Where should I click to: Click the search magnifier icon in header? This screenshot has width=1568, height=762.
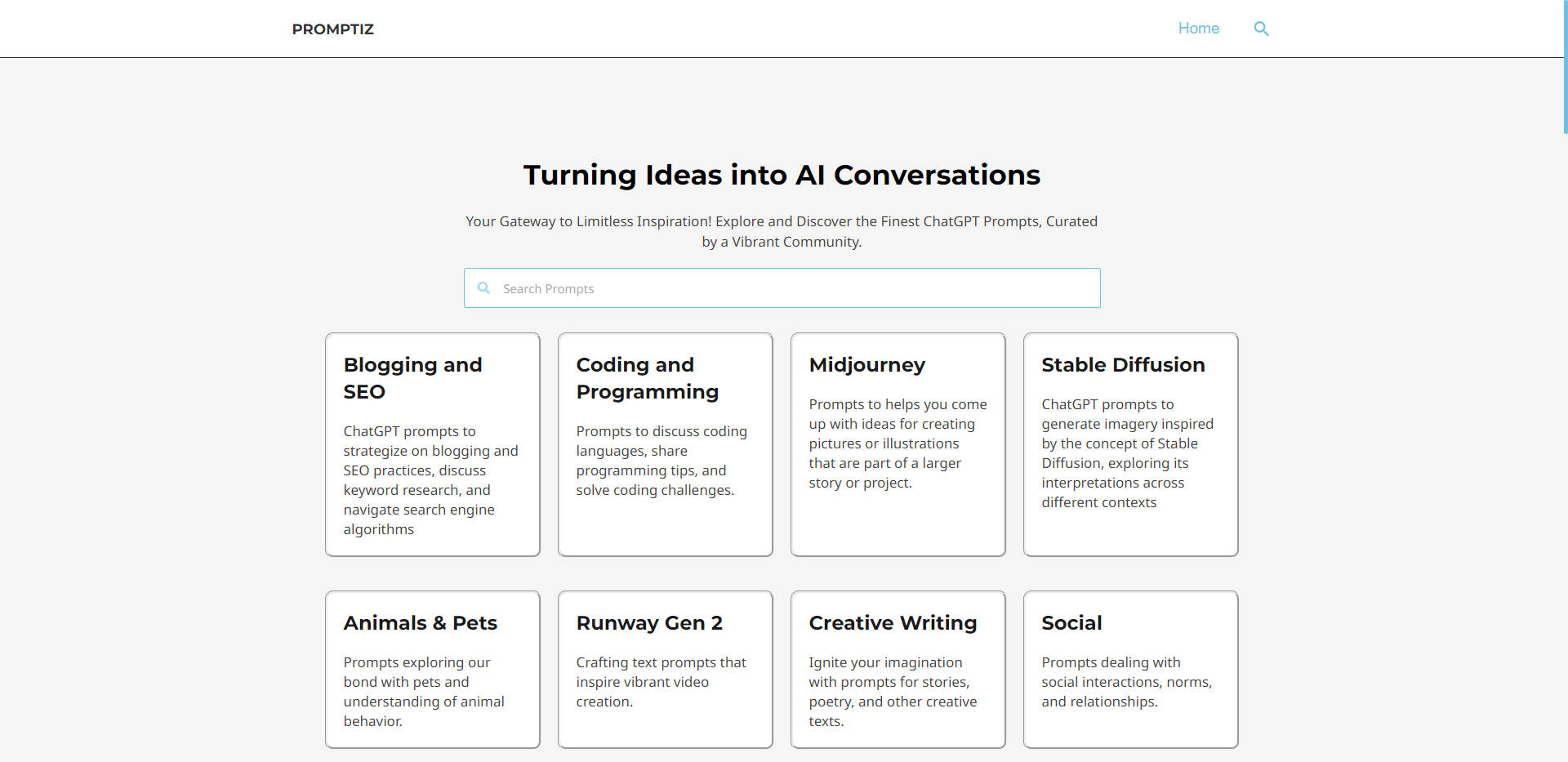(x=1261, y=29)
